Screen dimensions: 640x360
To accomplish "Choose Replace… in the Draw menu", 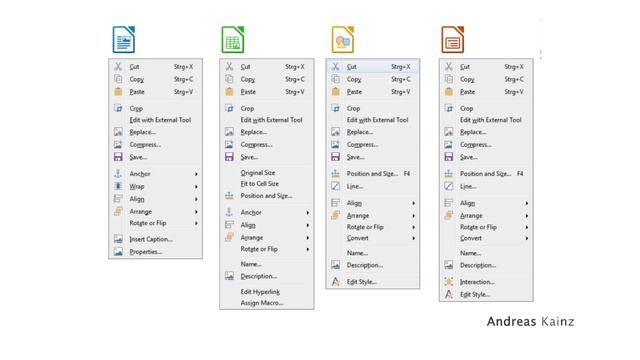I will coord(360,132).
